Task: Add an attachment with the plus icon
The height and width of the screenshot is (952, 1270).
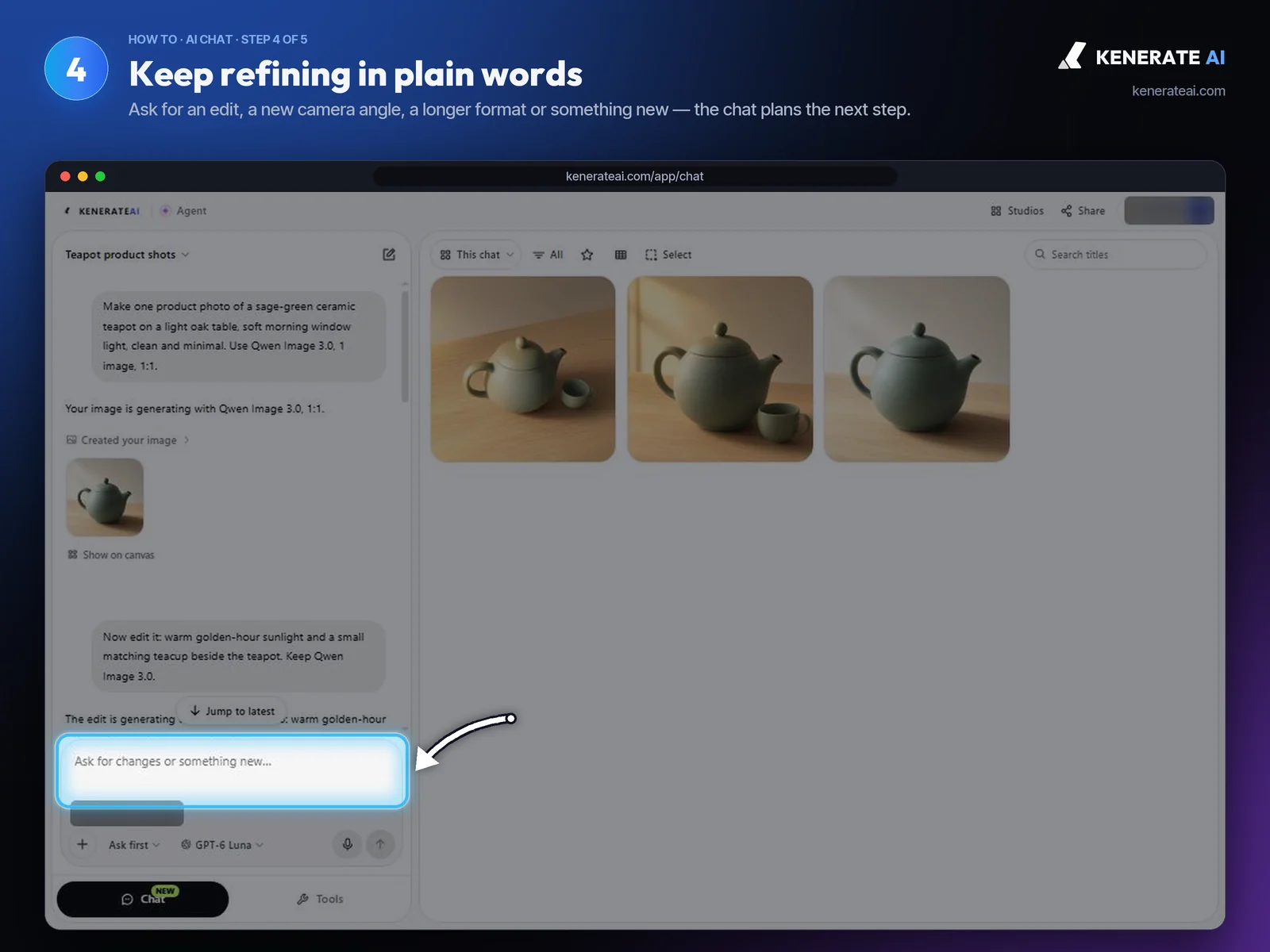Action: coord(83,844)
